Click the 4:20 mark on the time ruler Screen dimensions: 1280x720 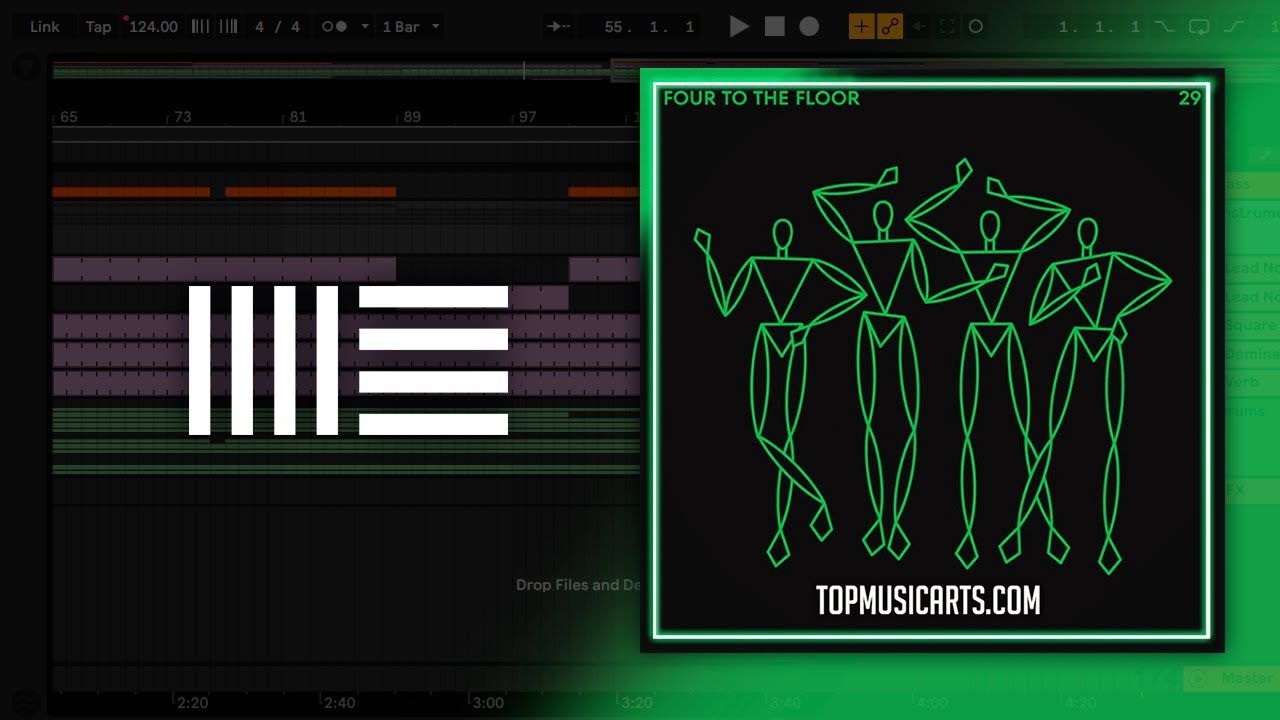[x=1080, y=703]
